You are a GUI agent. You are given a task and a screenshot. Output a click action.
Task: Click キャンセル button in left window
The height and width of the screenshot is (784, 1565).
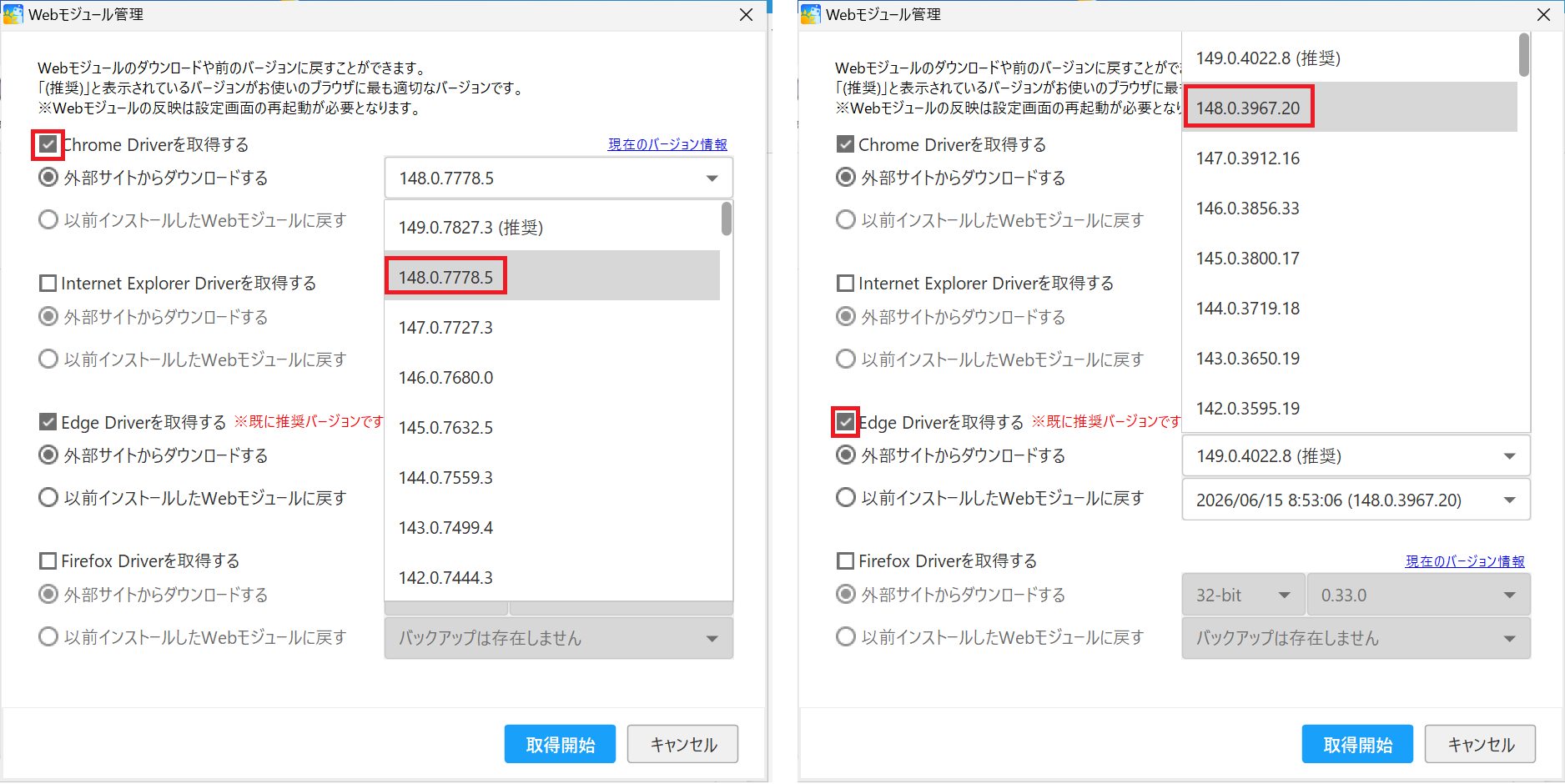[683, 744]
